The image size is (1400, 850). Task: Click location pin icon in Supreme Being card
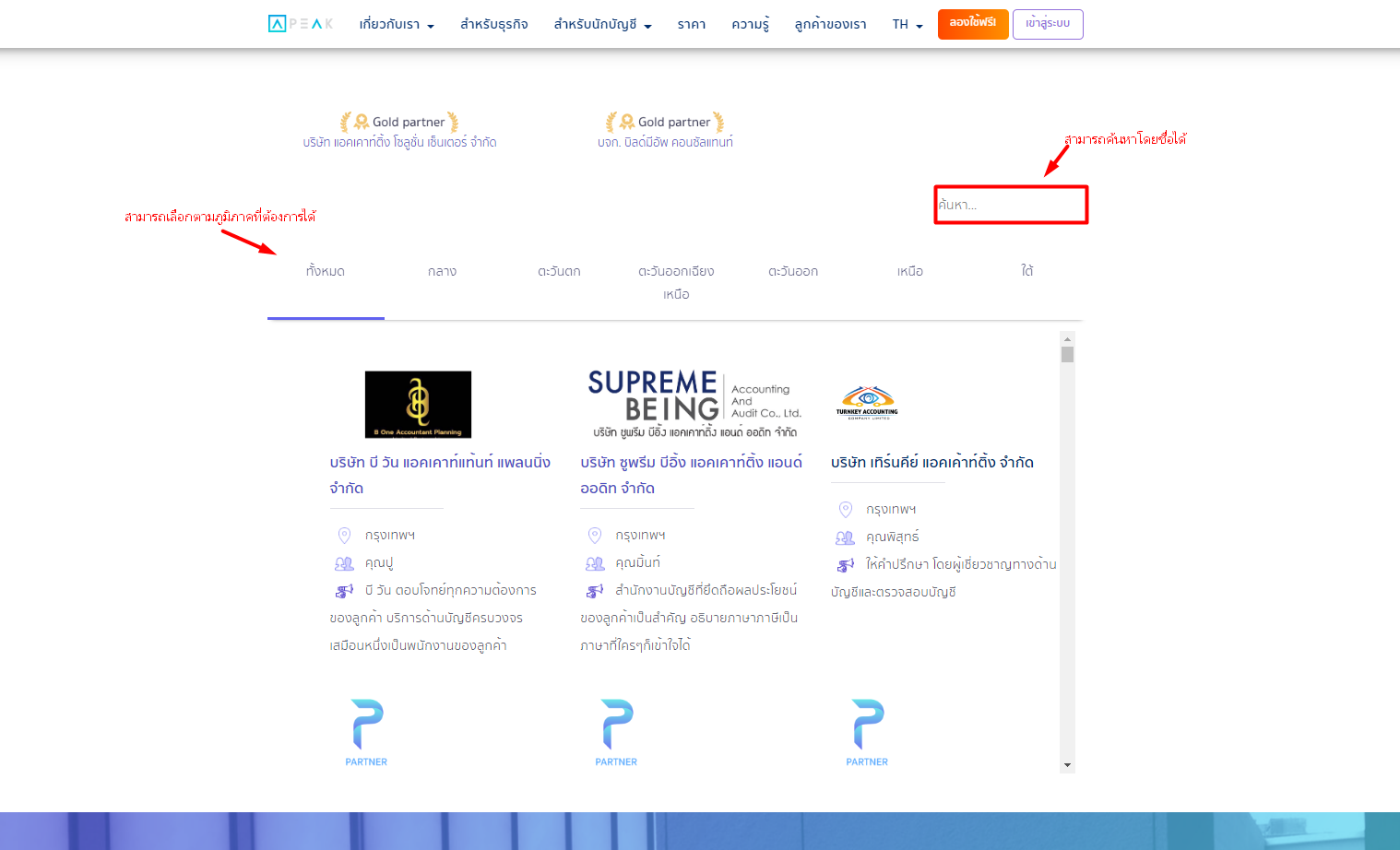pos(595,536)
